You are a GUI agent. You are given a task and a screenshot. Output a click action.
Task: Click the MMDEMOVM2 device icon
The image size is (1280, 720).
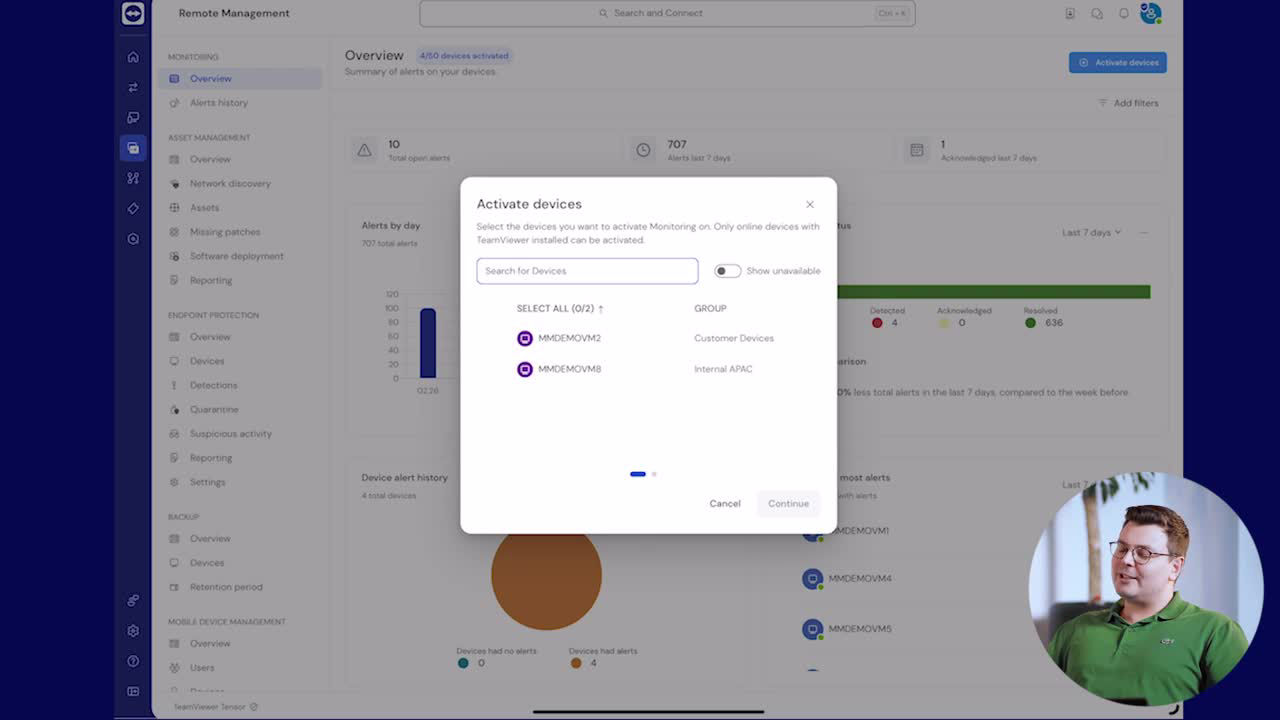(x=525, y=338)
